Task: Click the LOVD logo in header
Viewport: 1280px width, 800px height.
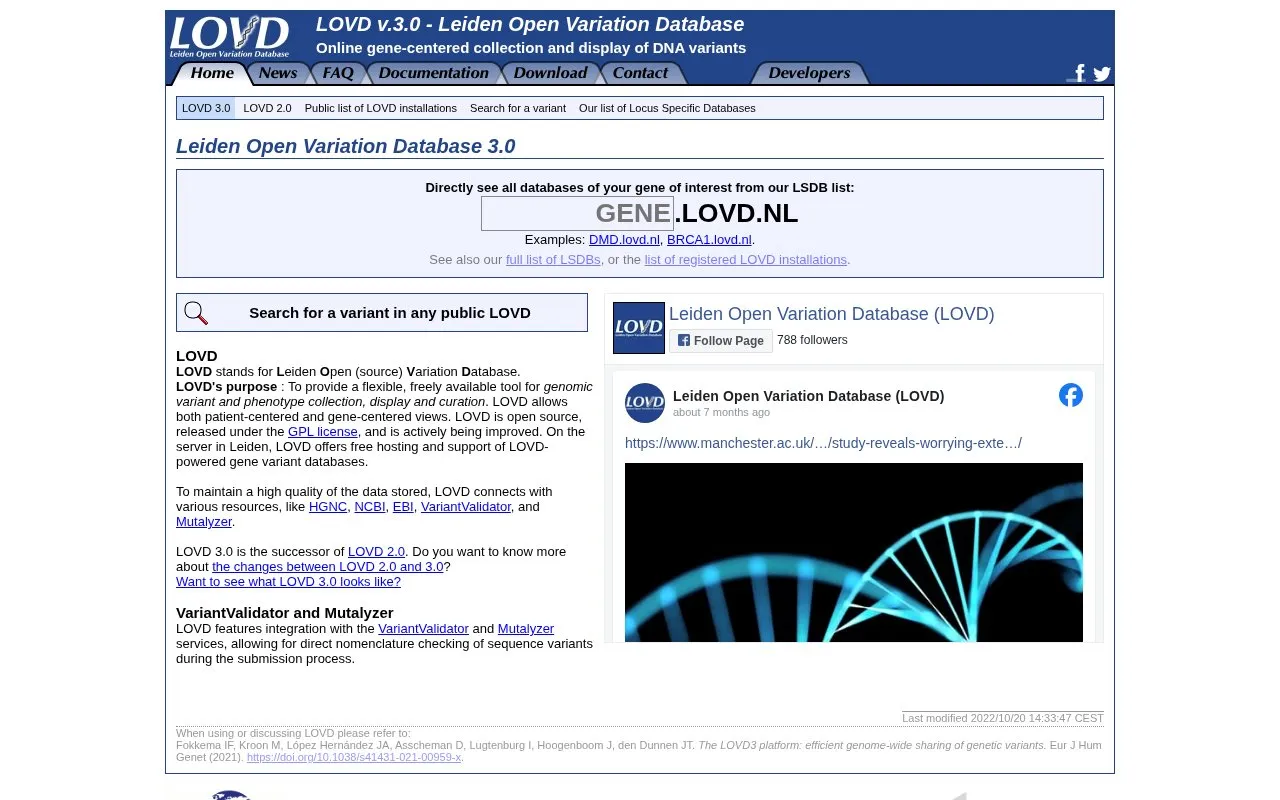Action: click(229, 36)
